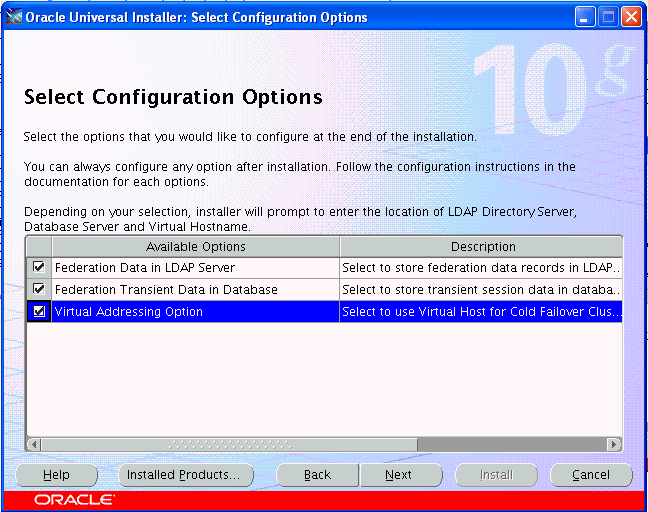Click the Oracle installer title bar icon
648x512 pixels.
(x=14, y=17)
